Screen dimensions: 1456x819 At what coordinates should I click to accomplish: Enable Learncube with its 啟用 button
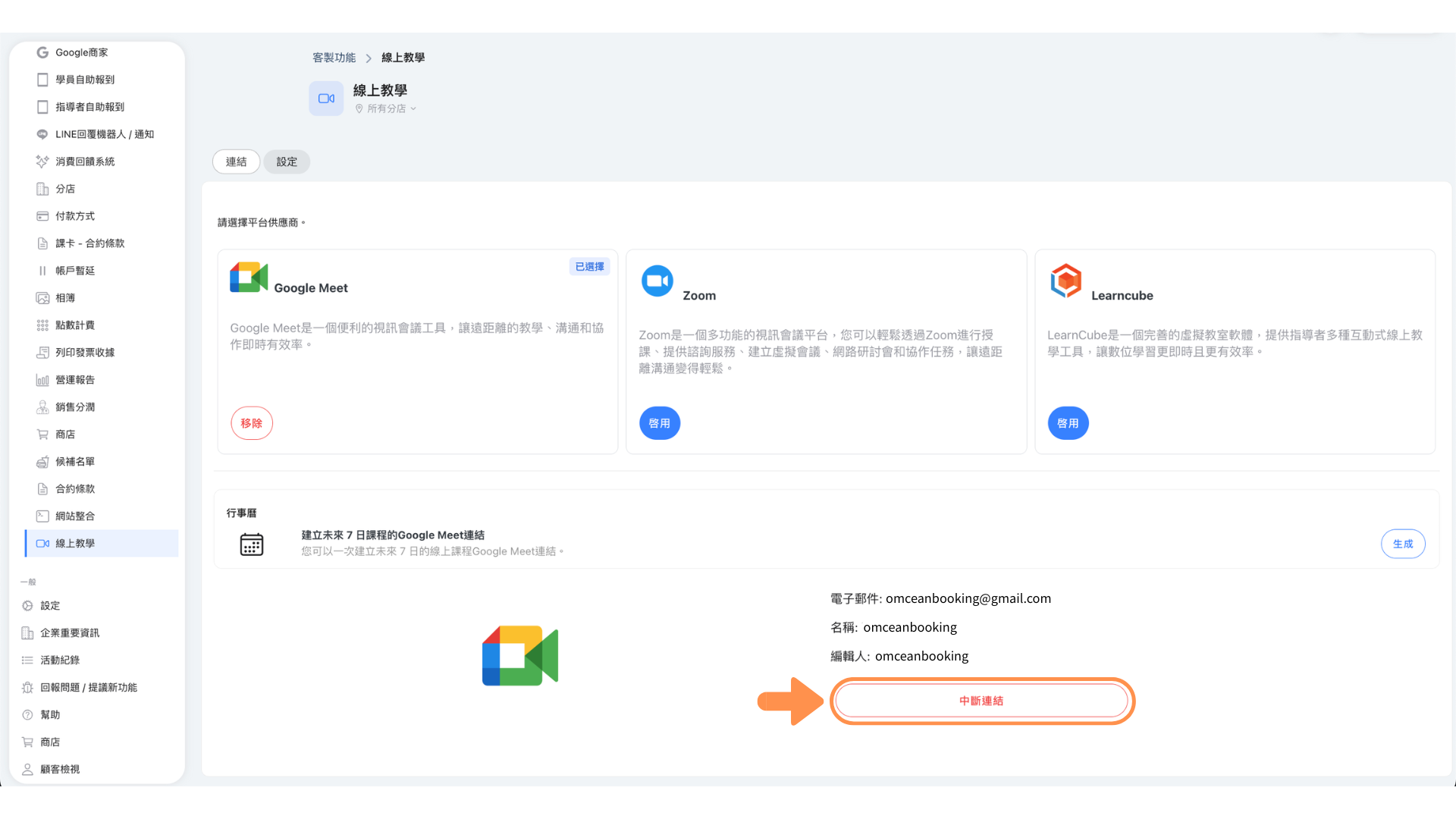1068,423
